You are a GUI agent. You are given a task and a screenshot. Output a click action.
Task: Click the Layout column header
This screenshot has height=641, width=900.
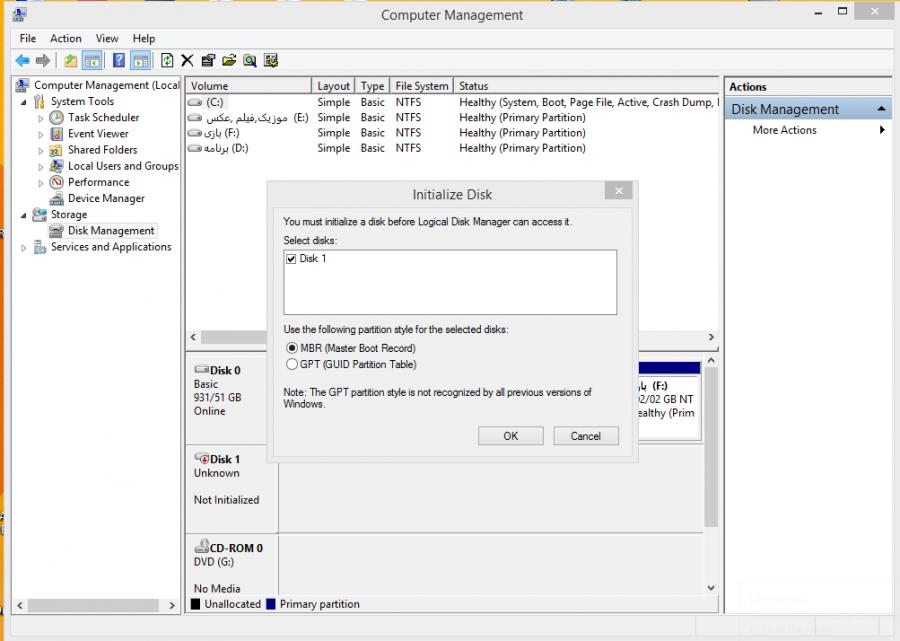pos(333,86)
